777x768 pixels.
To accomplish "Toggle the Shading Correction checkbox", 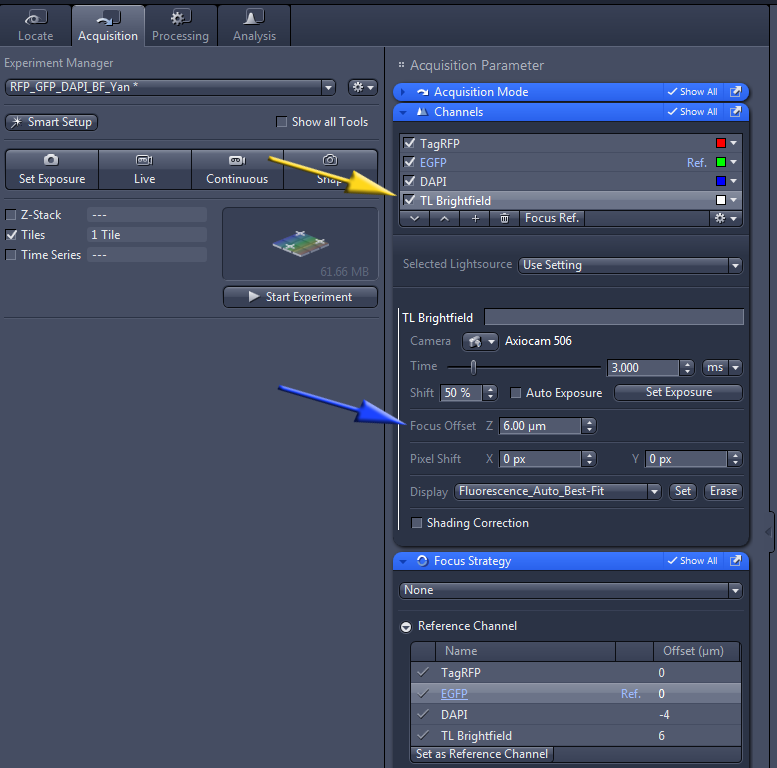I will tap(417, 523).
